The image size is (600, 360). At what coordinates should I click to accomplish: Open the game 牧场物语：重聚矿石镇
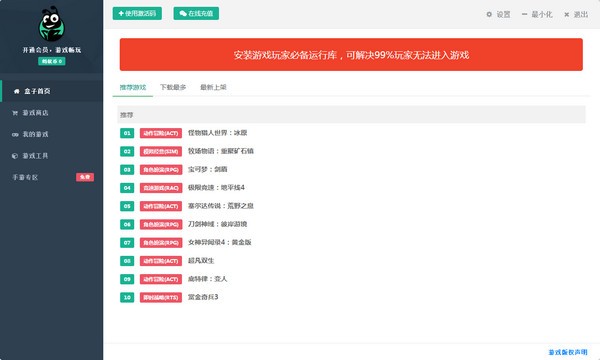(x=221, y=151)
